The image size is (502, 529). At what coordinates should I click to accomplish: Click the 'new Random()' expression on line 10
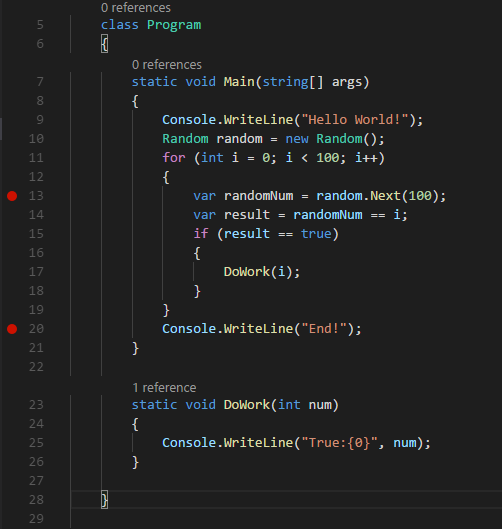335,139
